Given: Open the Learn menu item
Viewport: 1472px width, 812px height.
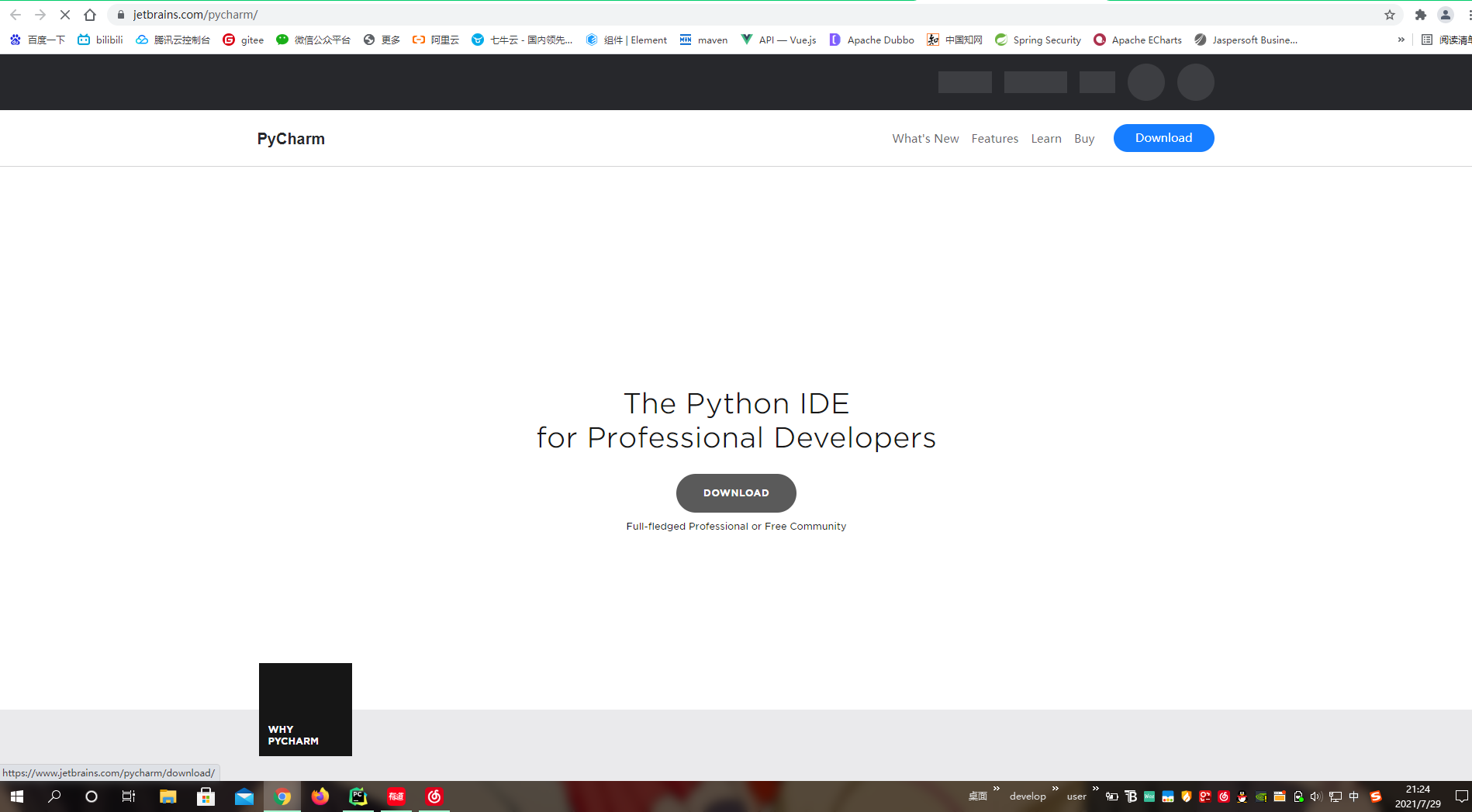Looking at the screenshot, I should pos(1046,139).
